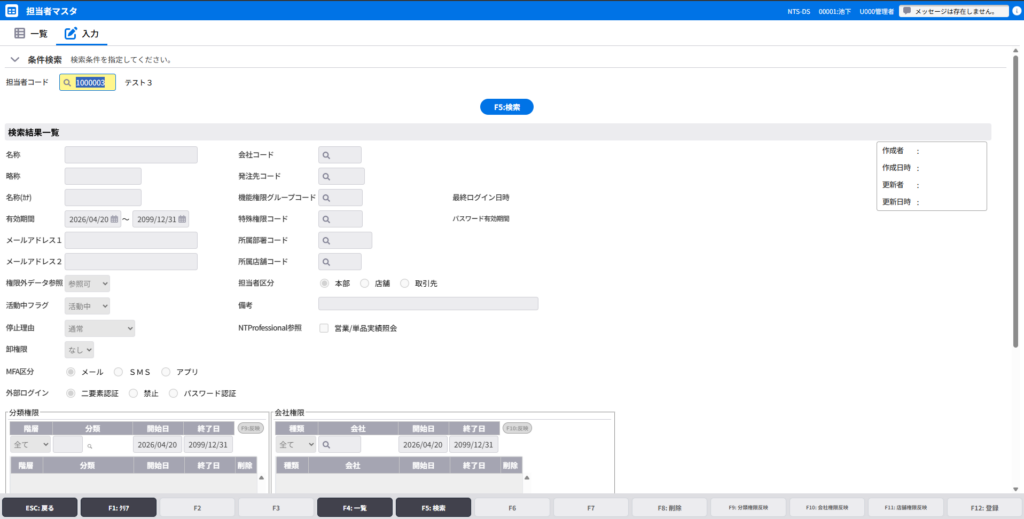
Task: Click the search icon in 発注先コード field
Action: tap(326, 176)
